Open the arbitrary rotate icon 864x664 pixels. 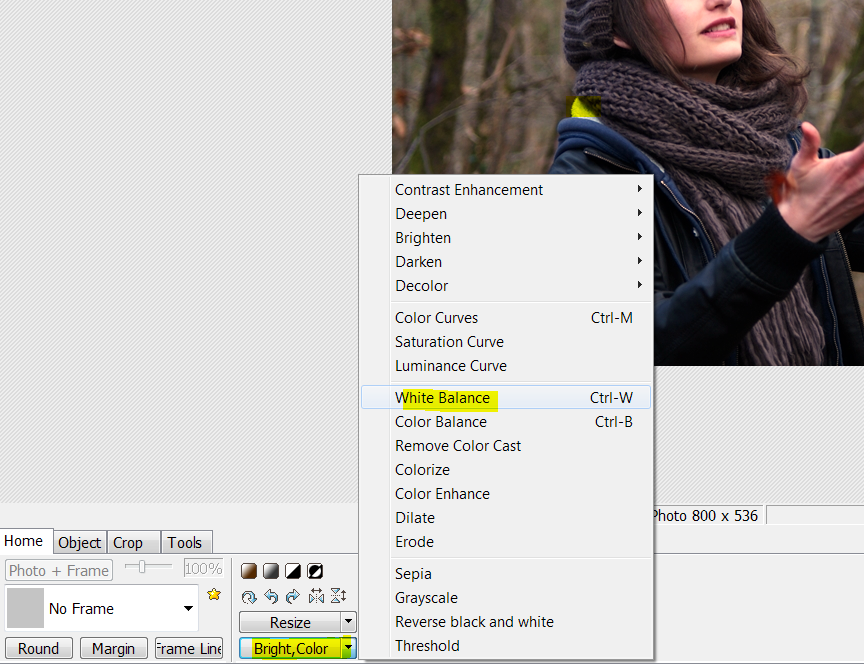pos(249,596)
